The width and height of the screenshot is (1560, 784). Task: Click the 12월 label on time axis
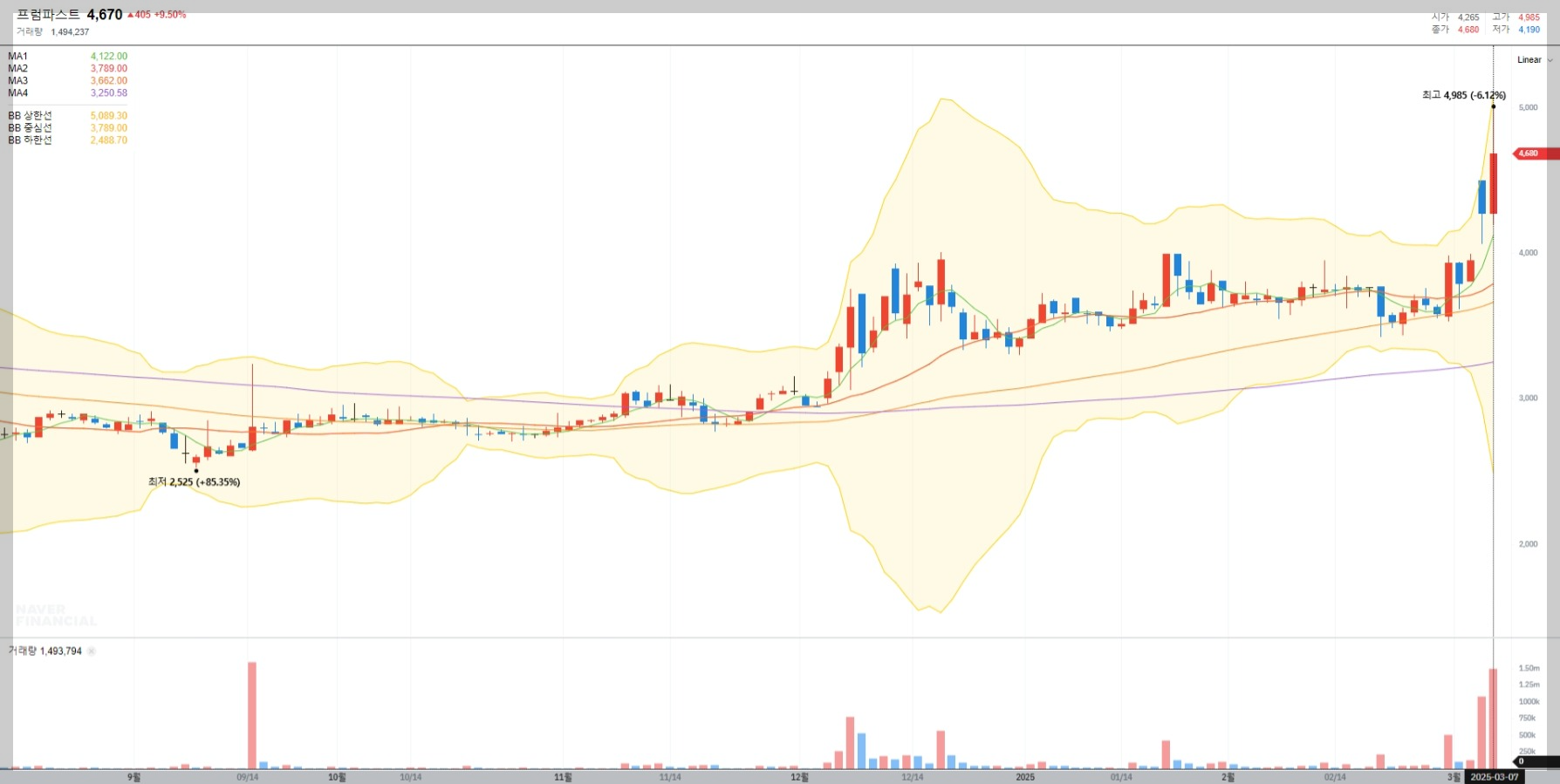(799, 777)
